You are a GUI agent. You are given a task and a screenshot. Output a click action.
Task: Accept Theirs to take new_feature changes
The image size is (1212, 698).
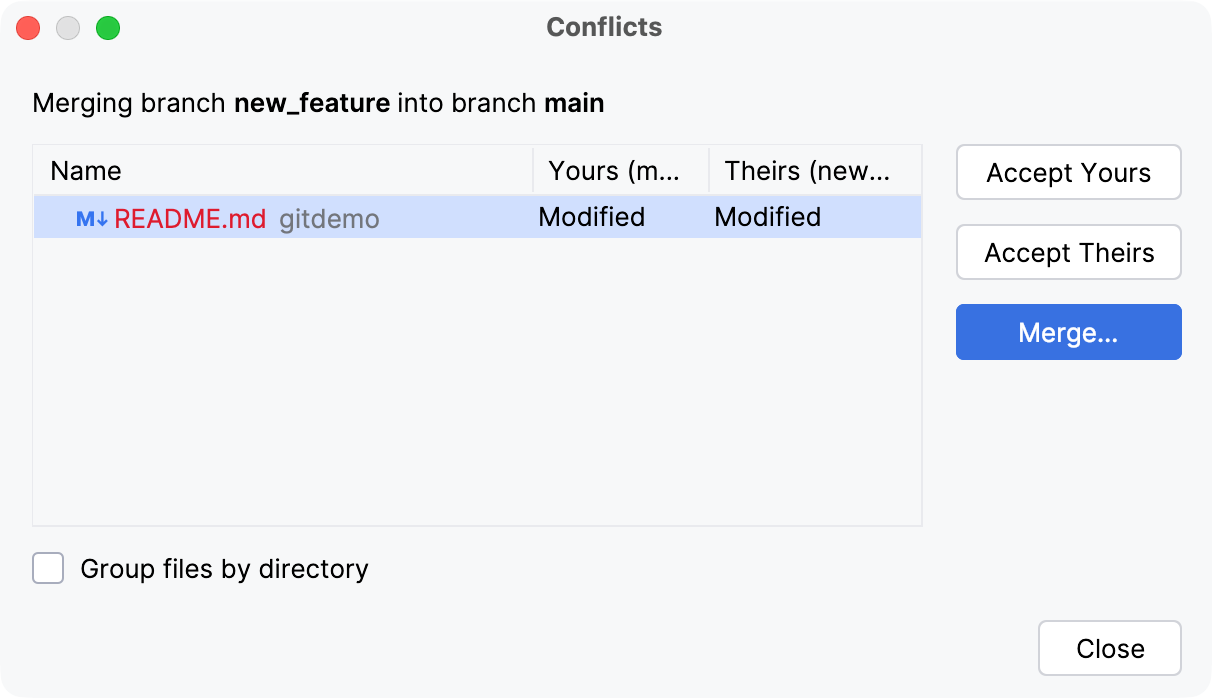1068,252
